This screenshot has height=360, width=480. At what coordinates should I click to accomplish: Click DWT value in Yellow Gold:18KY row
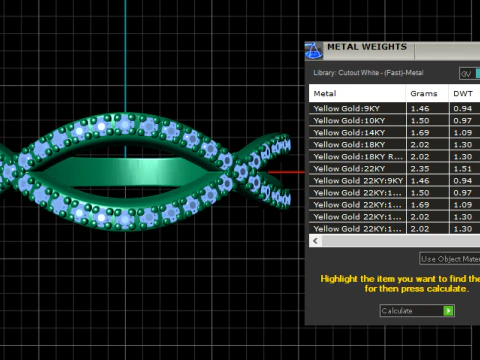(463, 145)
